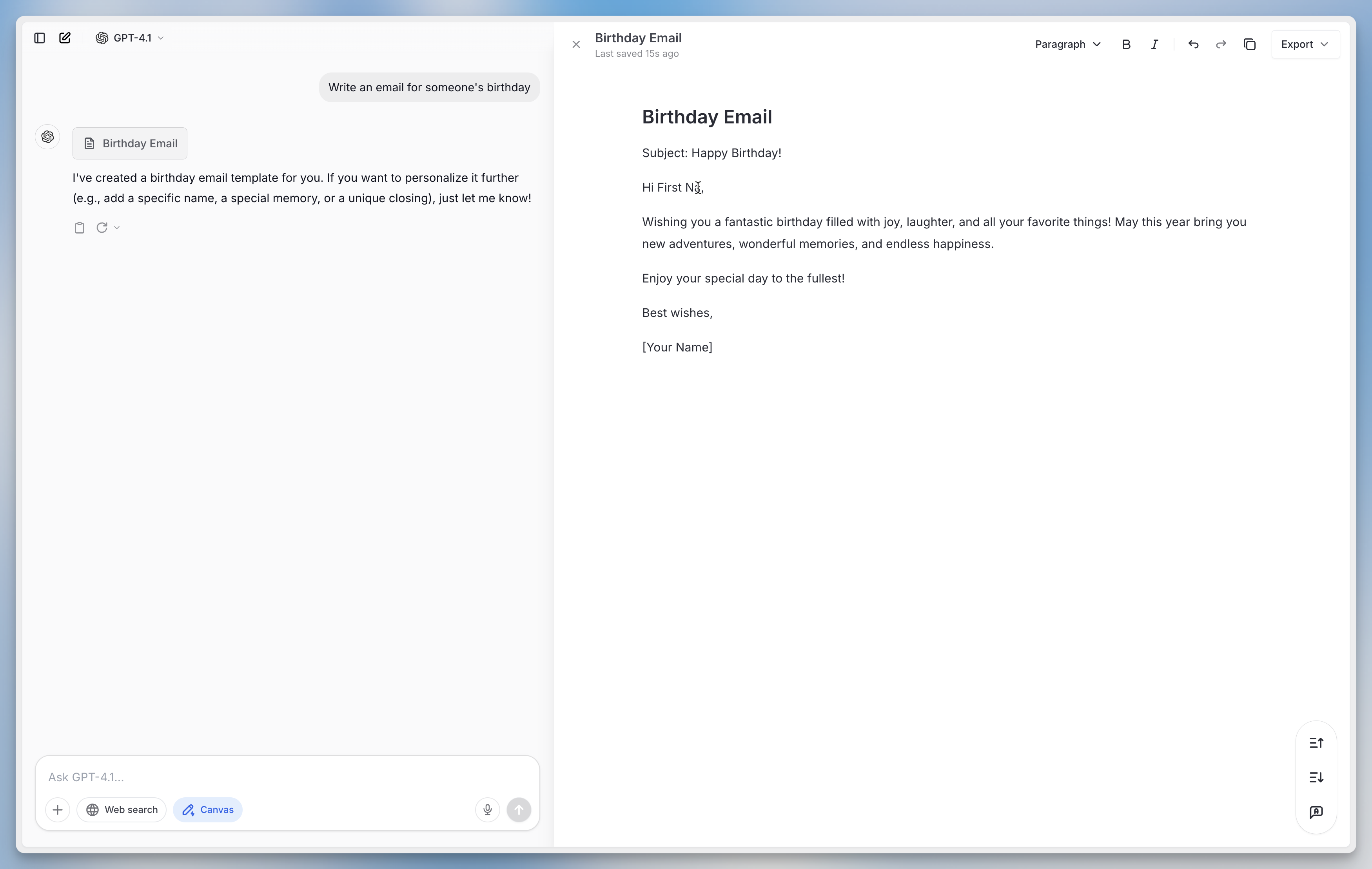Click the Best wishes, line

[677, 313]
